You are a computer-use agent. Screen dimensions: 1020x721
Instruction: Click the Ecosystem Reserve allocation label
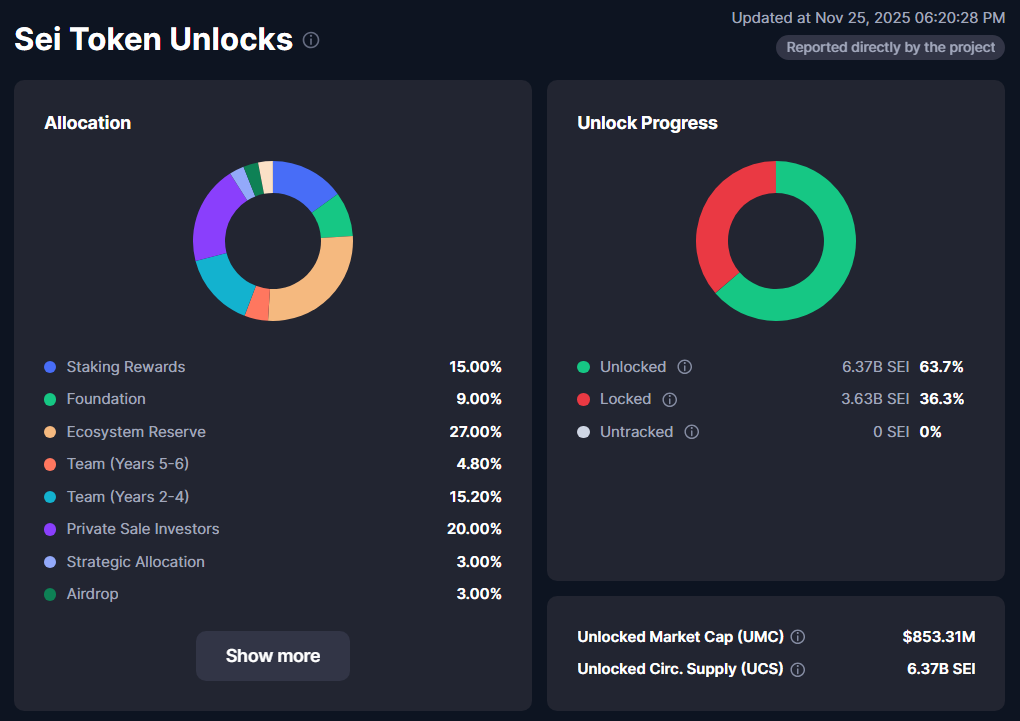134,432
